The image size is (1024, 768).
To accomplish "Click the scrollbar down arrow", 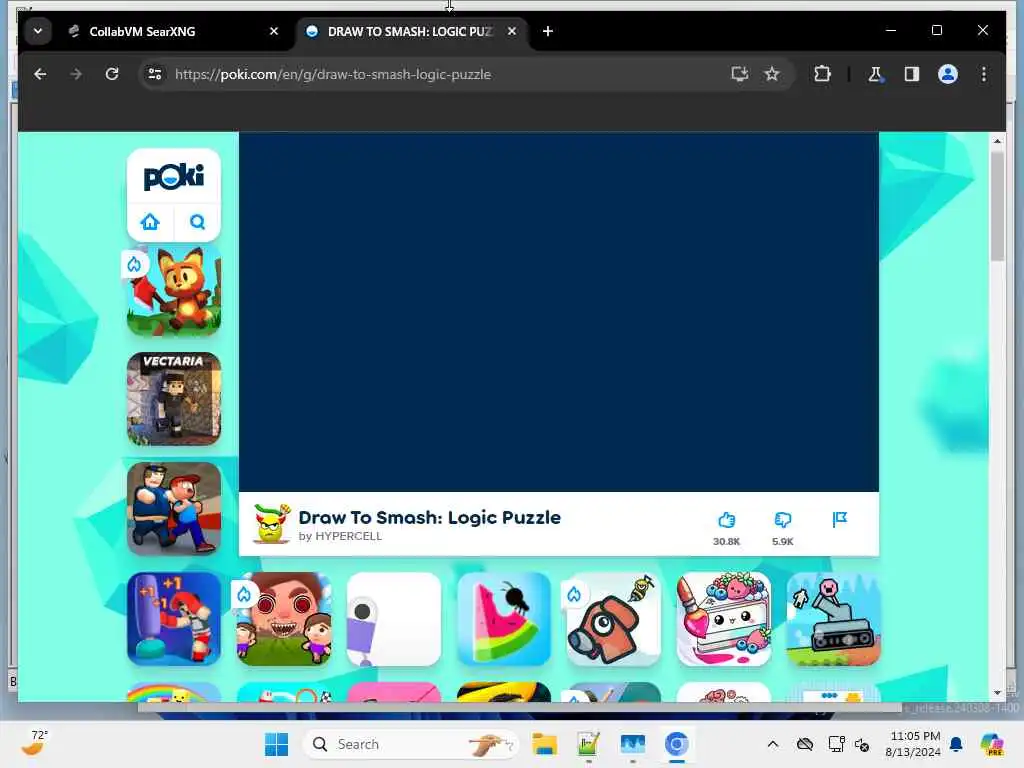I will (997, 693).
